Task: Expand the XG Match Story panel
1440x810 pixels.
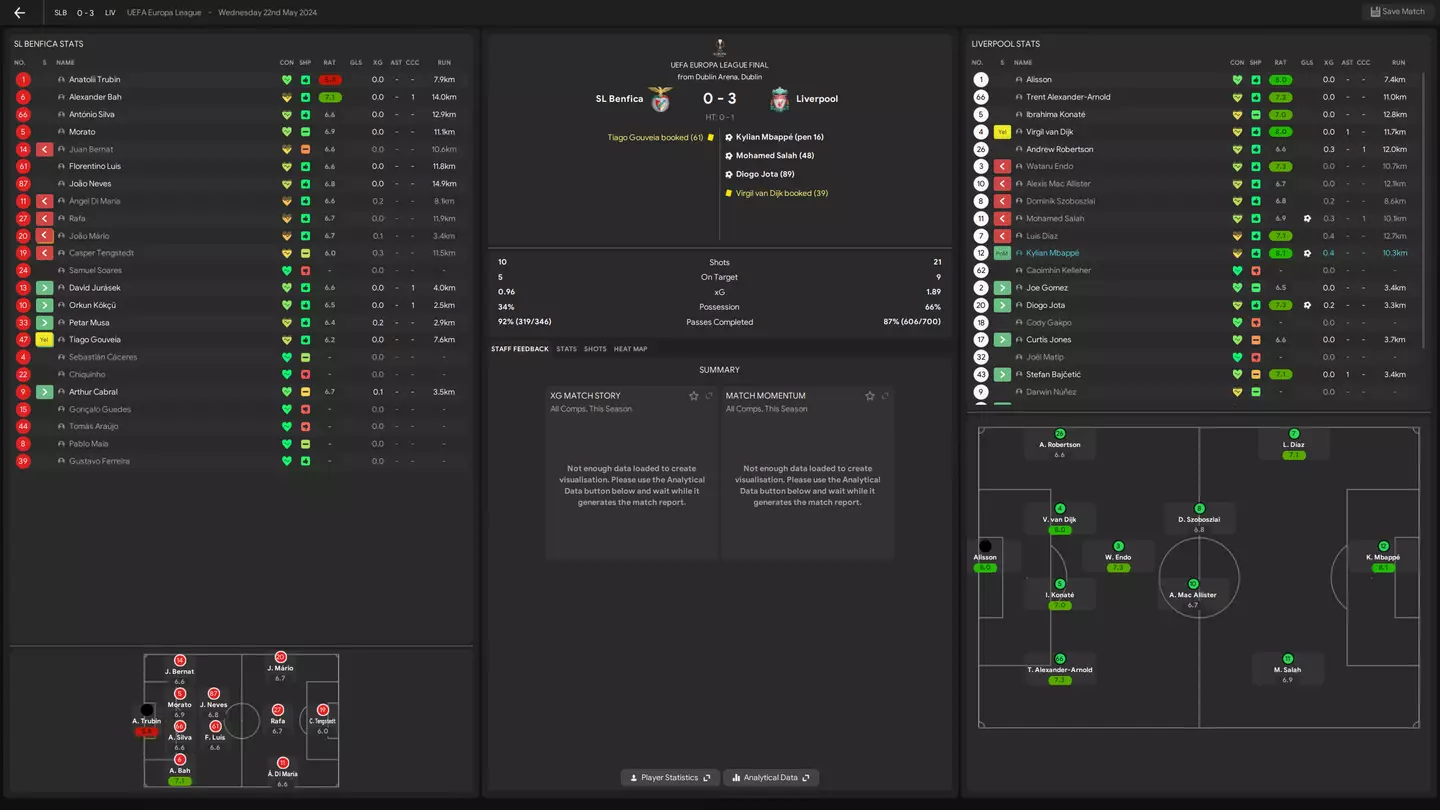Action: [x=709, y=396]
